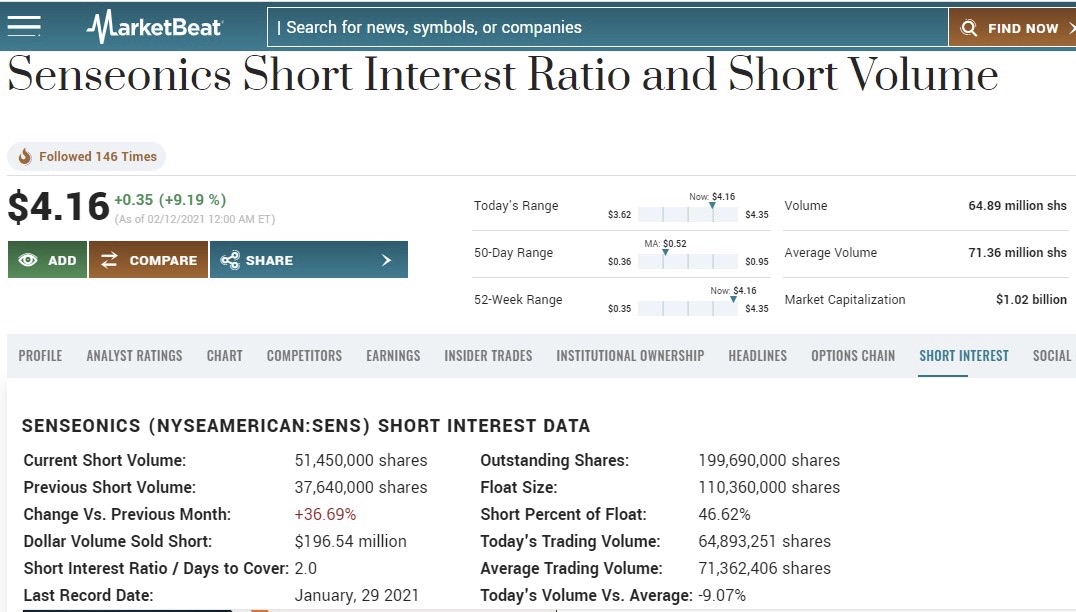Click the Today's Range price bar
1076x612 pixels.
coord(688,214)
